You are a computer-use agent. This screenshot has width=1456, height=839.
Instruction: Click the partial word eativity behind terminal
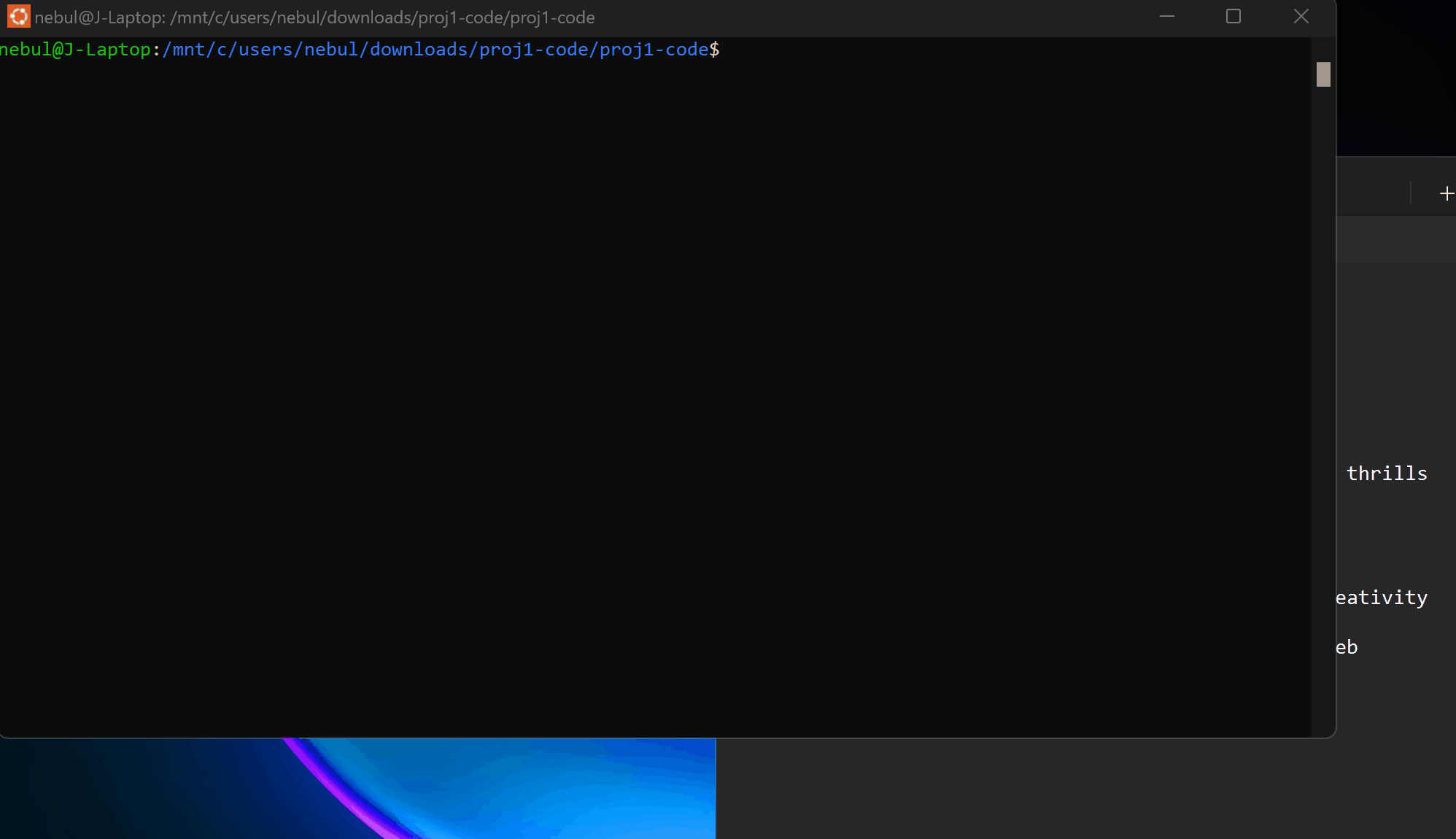pyautogui.click(x=1382, y=598)
